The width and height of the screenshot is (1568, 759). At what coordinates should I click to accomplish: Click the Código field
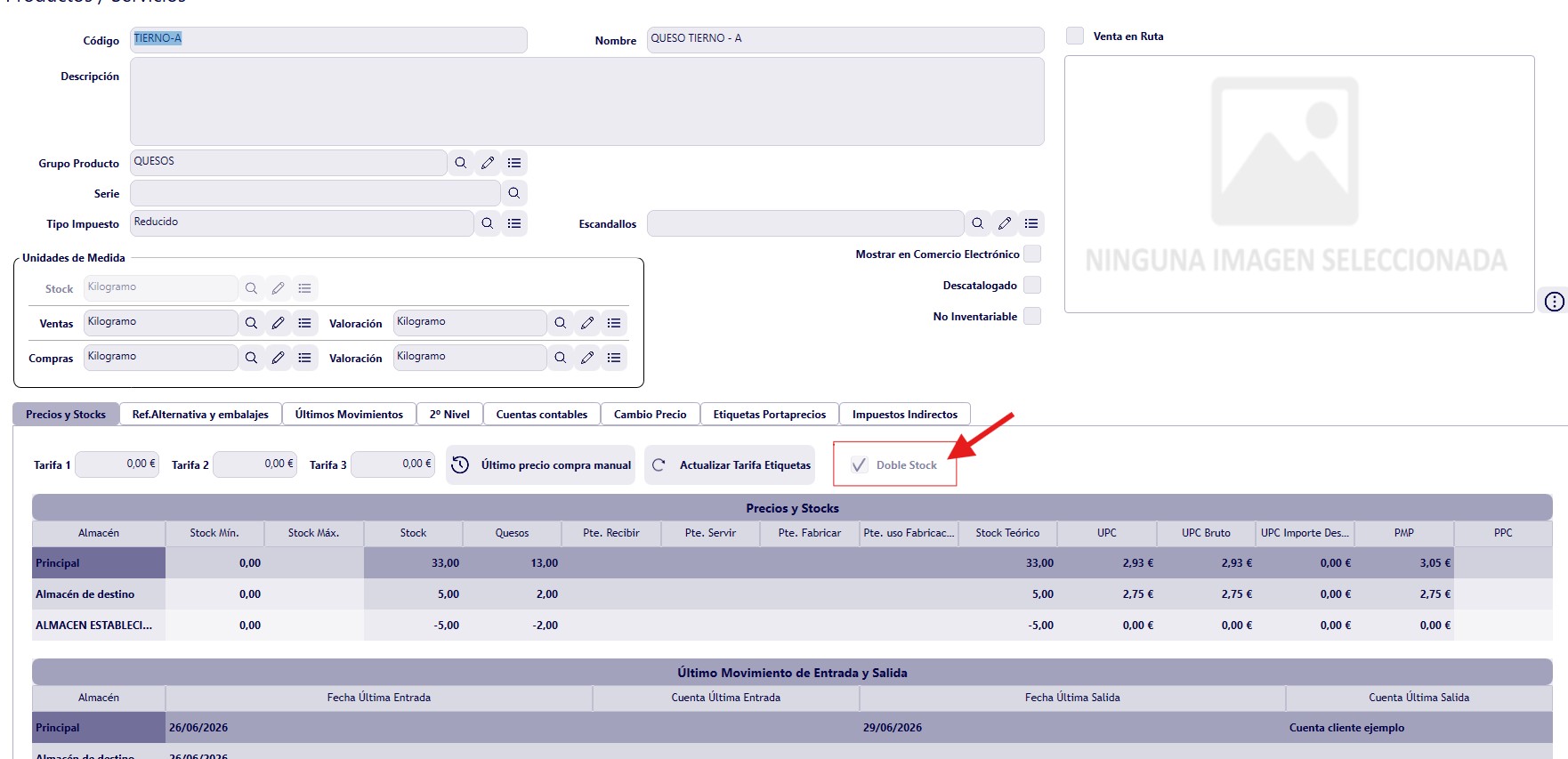click(x=328, y=39)
